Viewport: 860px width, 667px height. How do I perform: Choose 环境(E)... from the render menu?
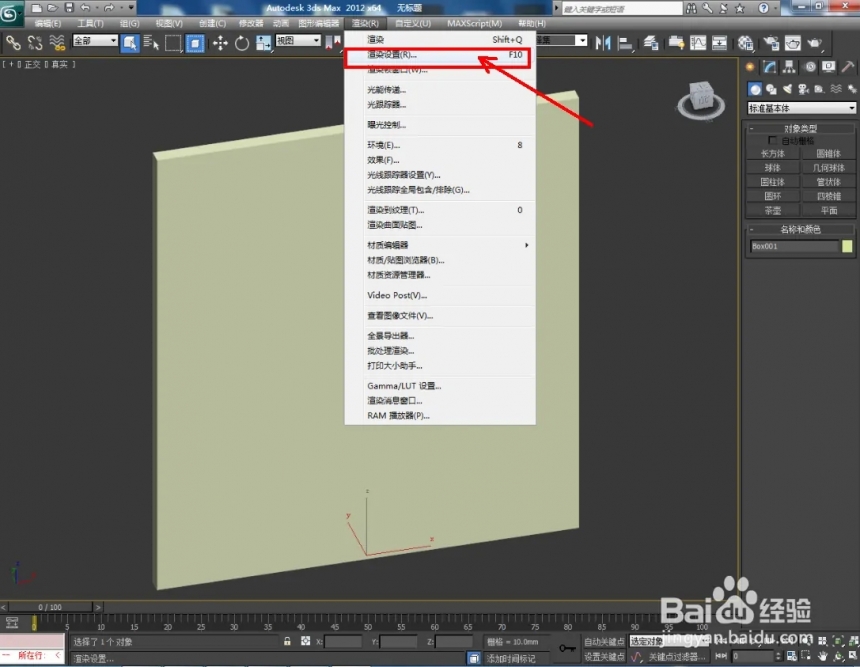tap(440, 145)
